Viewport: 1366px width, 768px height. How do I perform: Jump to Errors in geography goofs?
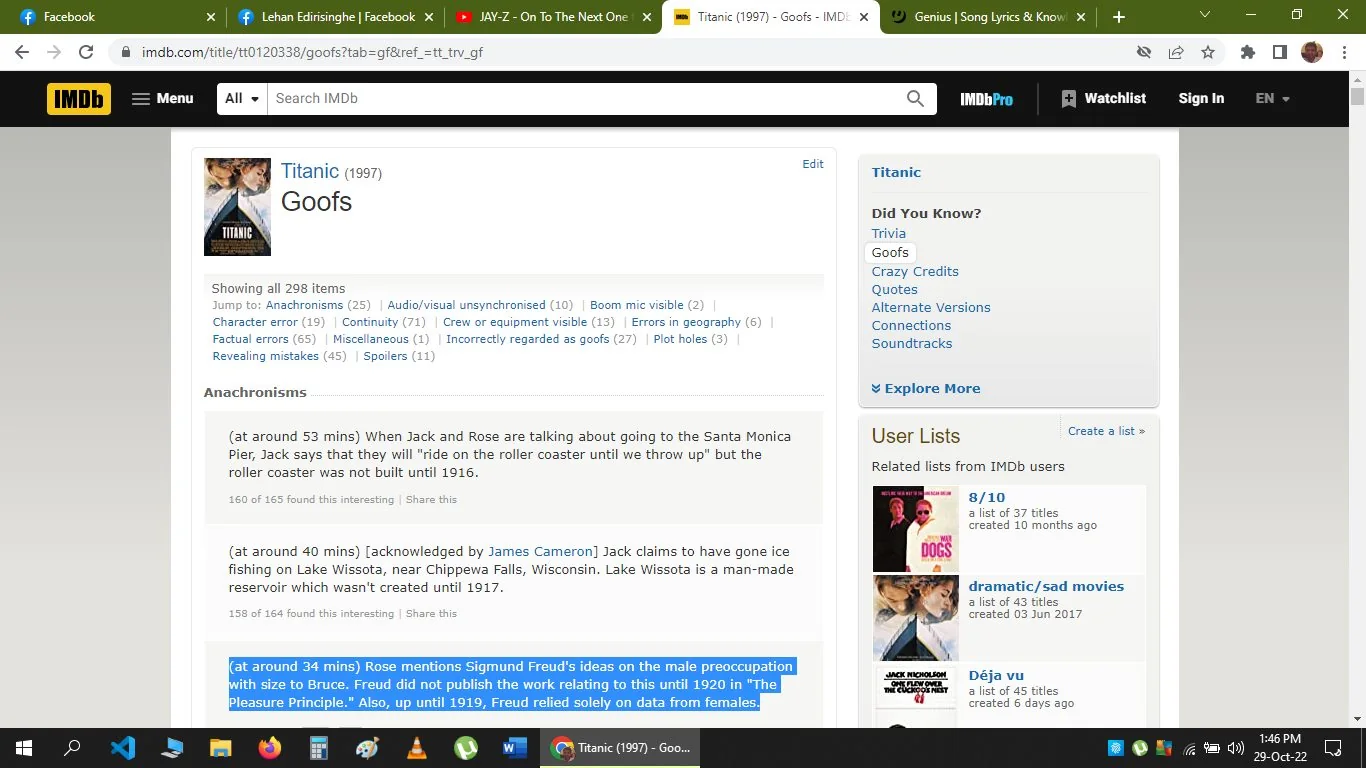(x=686, y=322)
